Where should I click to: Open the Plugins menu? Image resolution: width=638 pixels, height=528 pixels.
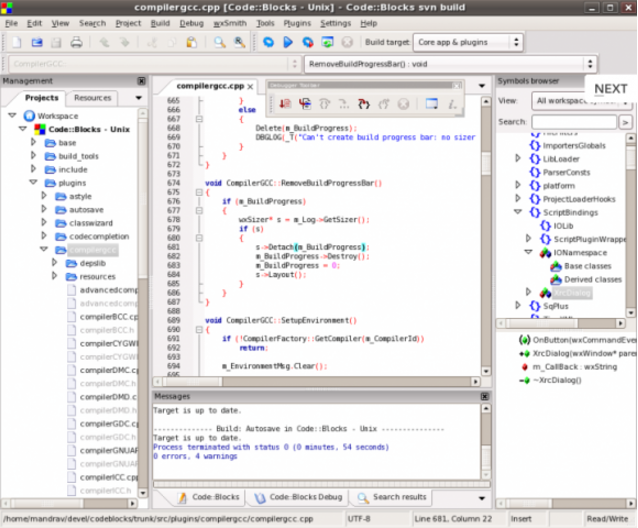click(297, 22)
